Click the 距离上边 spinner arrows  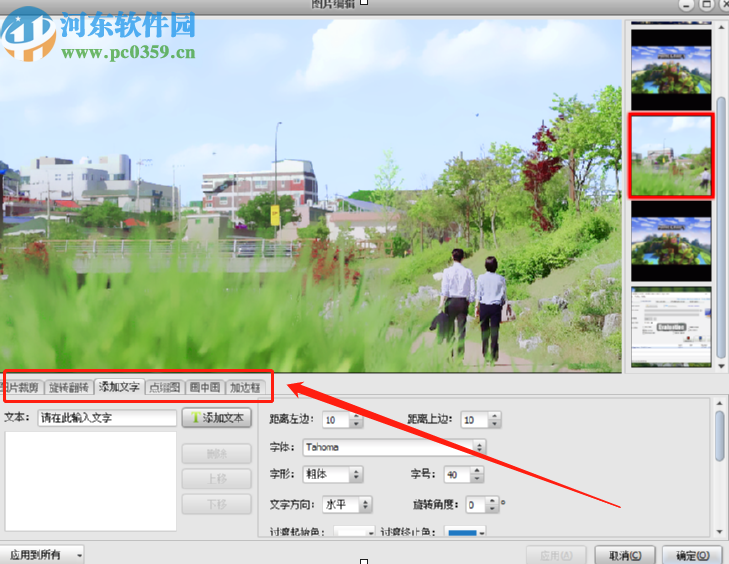[495, 420]
